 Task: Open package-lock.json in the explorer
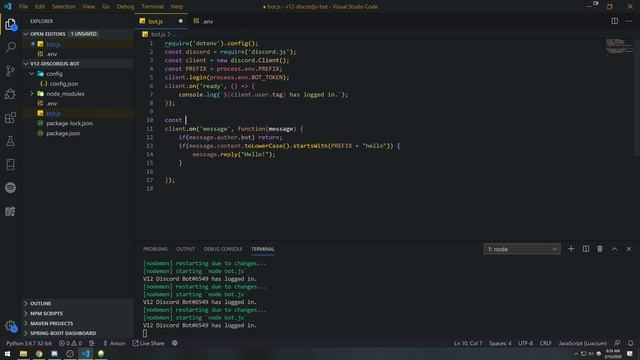69,123
